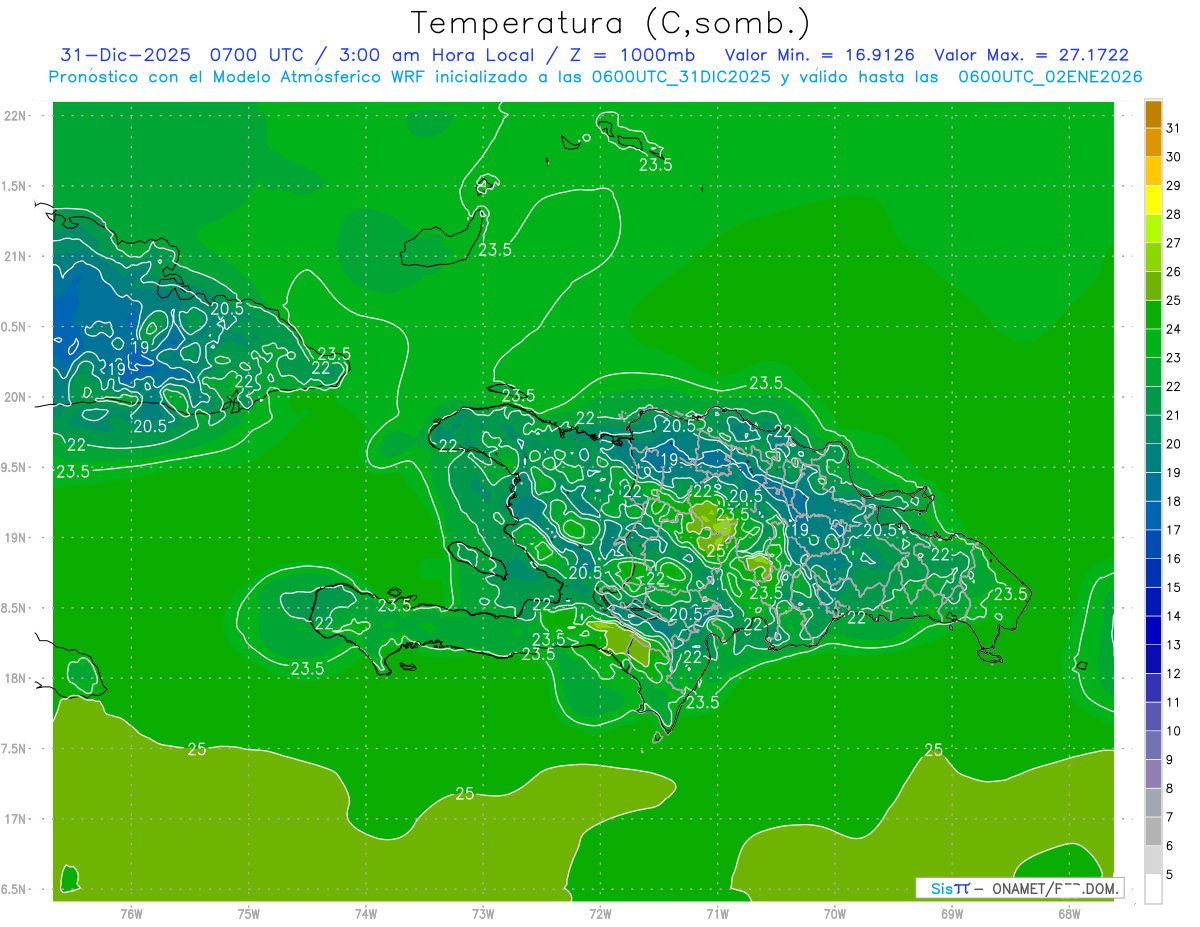Click the blue swatch between legend 16 and 17

(1153, 544)
